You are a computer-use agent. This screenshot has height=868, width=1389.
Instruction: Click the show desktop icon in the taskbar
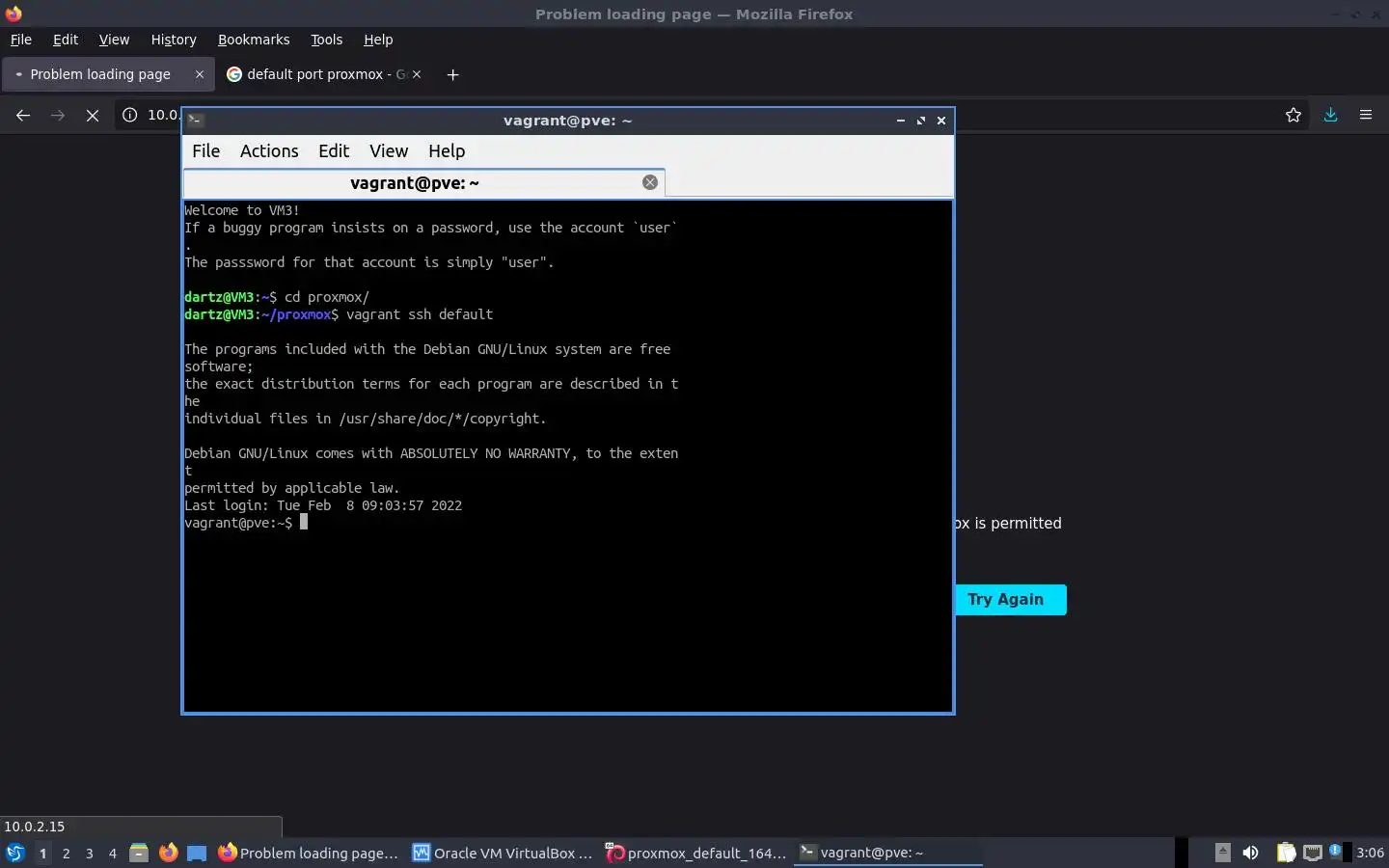point(197,853)
